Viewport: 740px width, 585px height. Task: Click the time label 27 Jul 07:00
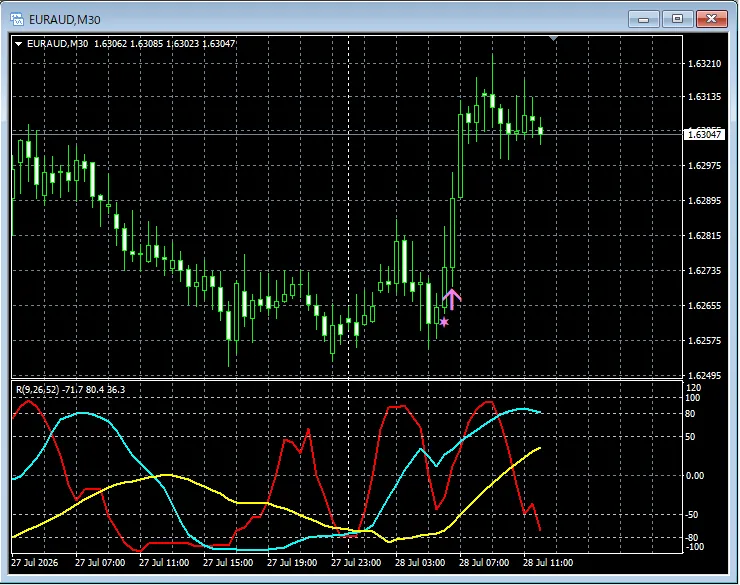tap(100, 563)
